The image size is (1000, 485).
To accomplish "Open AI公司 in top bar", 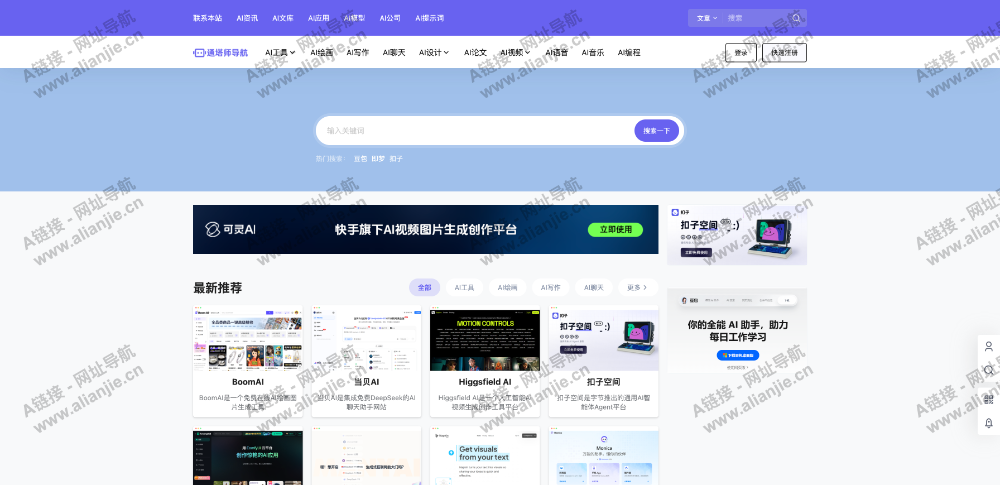I will click(390, 18).
